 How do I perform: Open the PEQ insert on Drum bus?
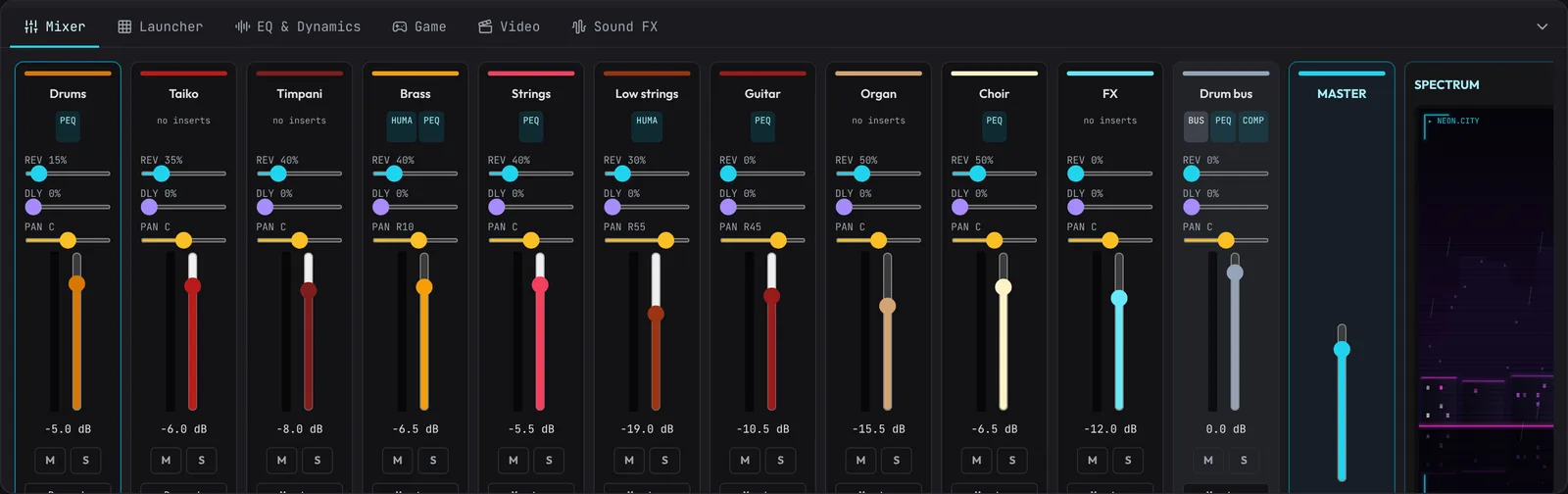tap(1224, 124)
